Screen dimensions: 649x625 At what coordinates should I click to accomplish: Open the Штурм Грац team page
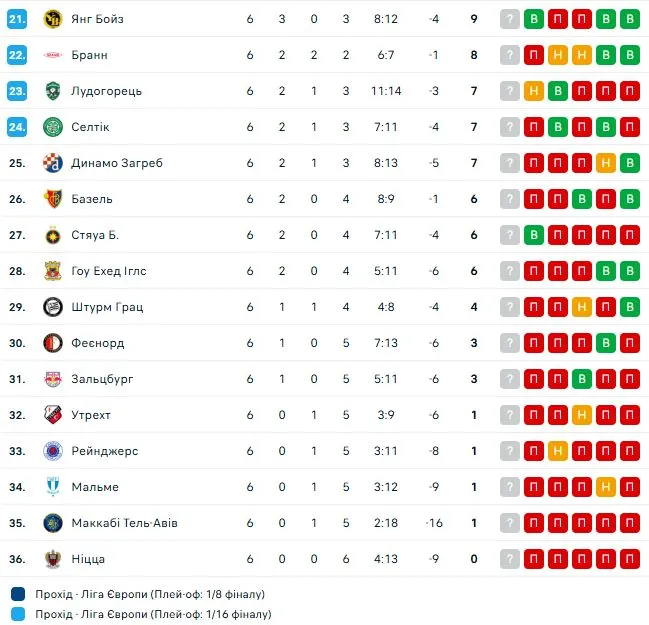click(107, 307)
